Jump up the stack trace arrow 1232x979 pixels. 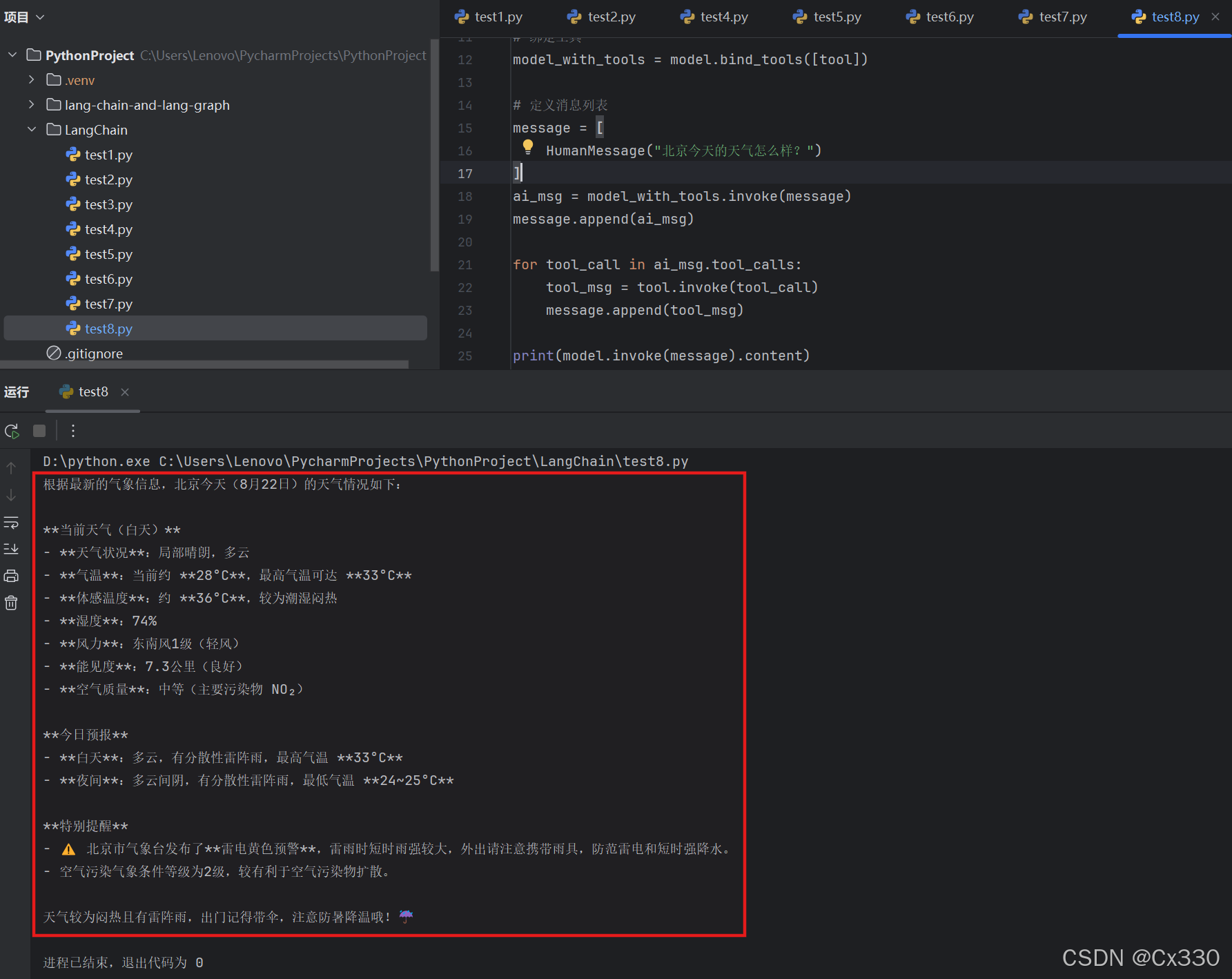point(11,468)
